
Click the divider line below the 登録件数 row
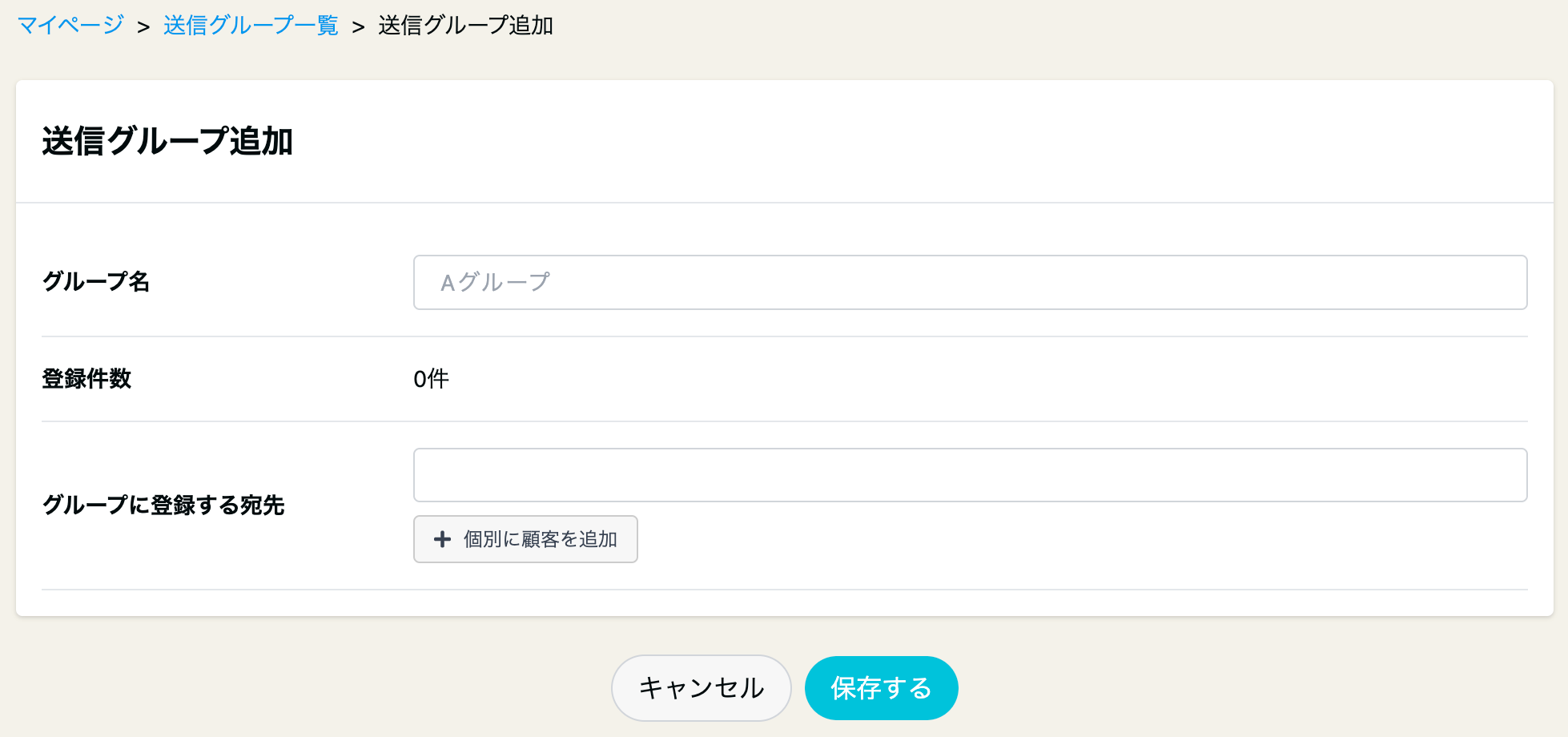click(x=785, y=421)
